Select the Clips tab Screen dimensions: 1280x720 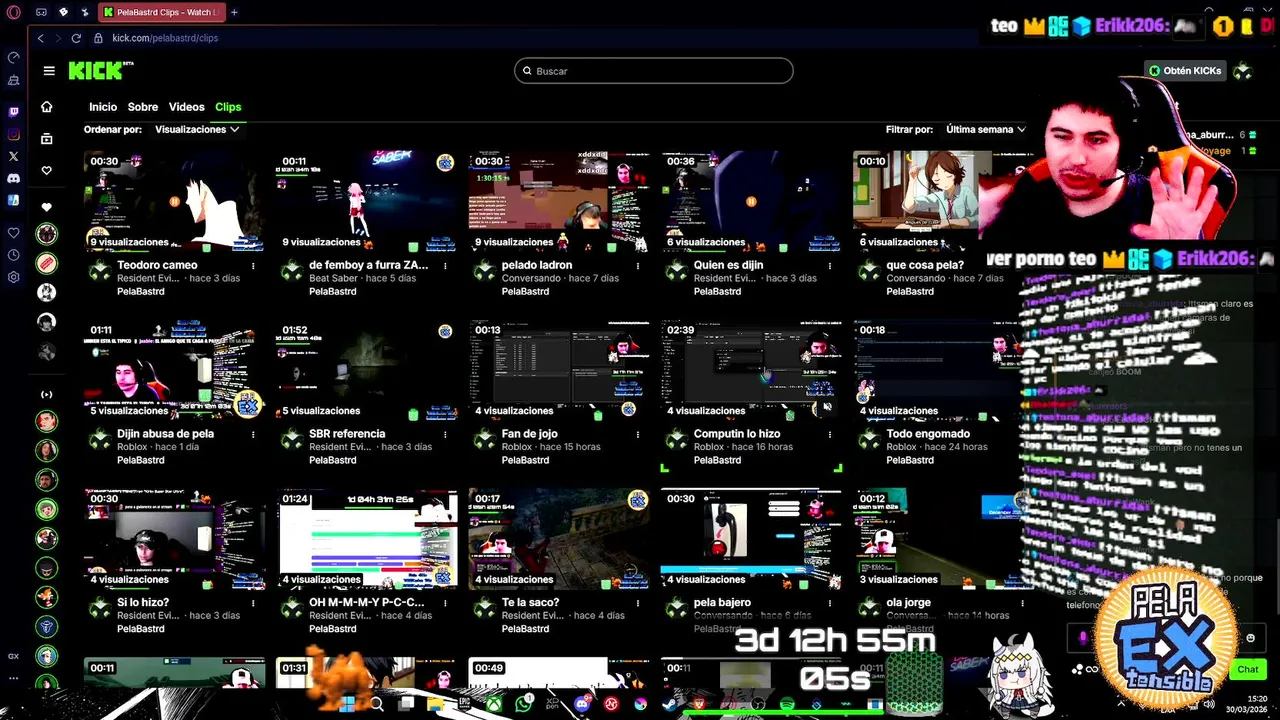228,107
